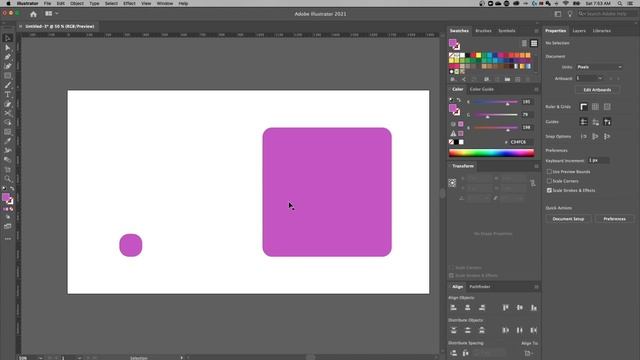The width and height of the screenshot is (640, 360).
Task: Click the Preferences quick action button
Action: pyautogui.click(x=614, y=219)
